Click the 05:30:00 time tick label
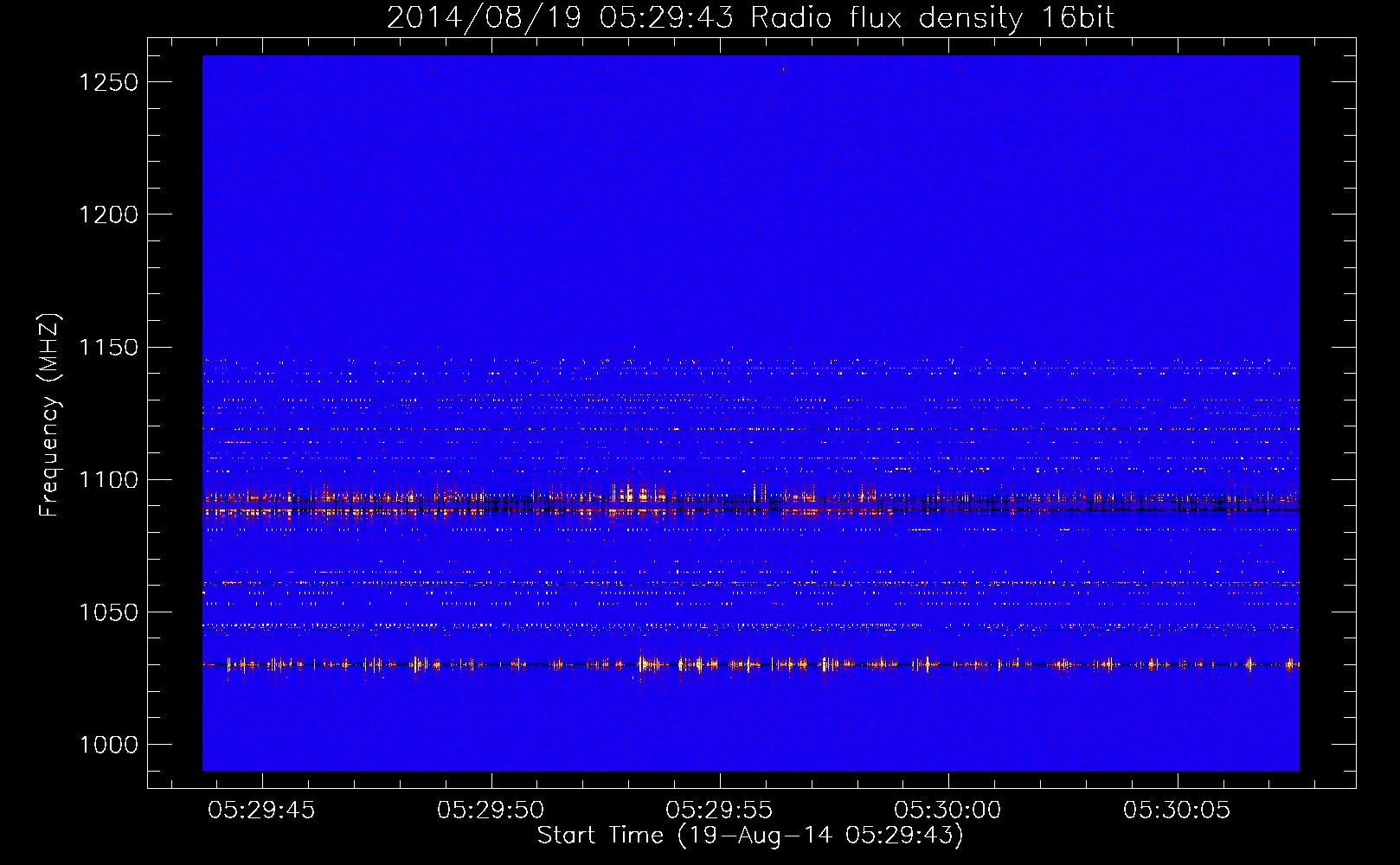This screenshot has height=865, width=1400. tap(947, 811)
